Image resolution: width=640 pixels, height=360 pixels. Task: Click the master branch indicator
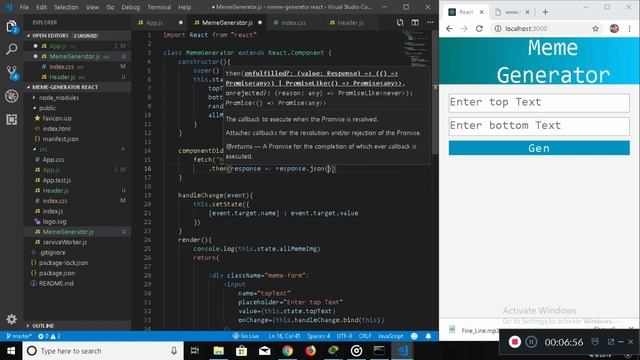(x=19, y=336)
